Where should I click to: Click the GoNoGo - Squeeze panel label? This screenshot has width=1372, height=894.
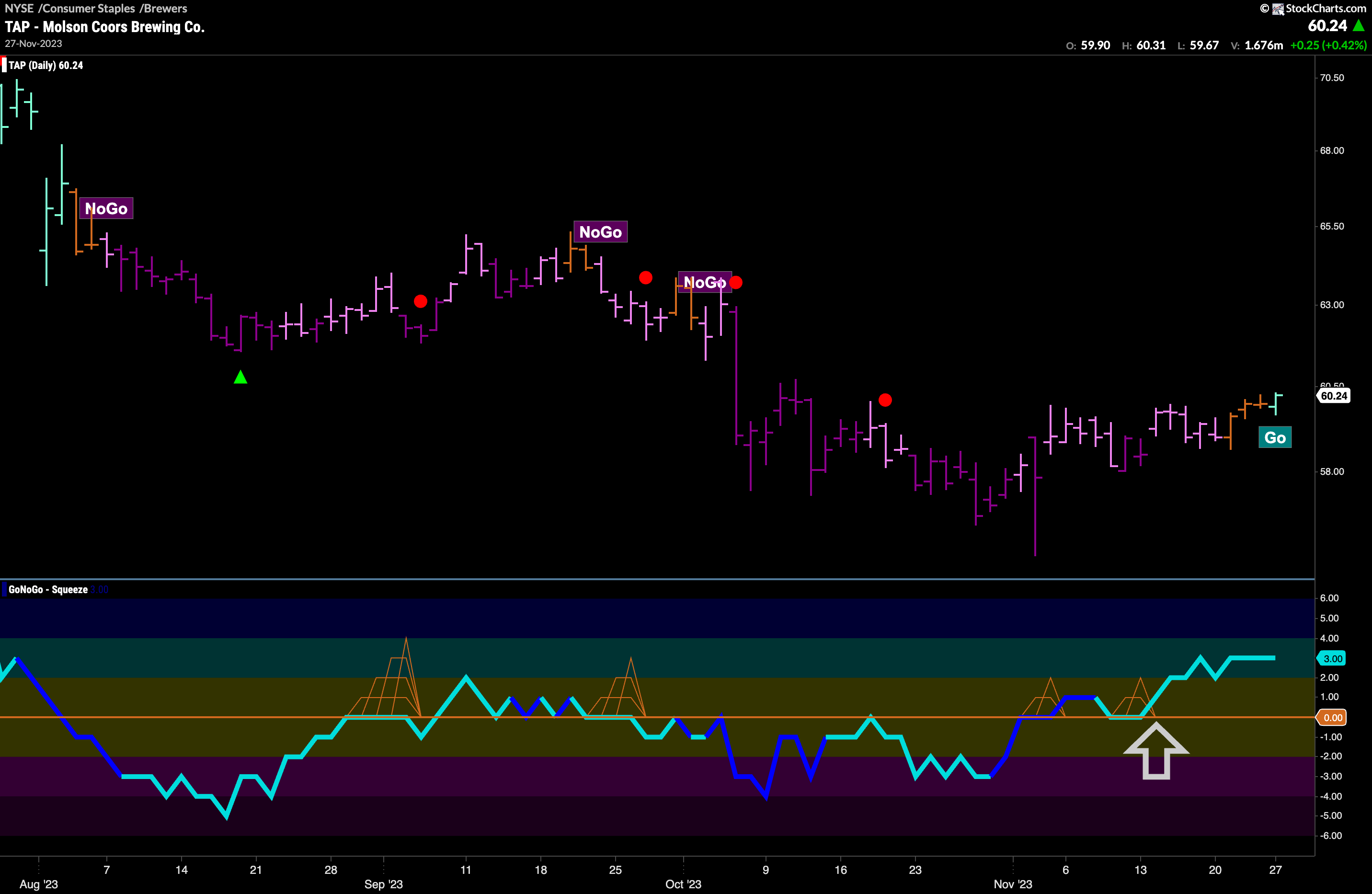[x=48, y=590]
